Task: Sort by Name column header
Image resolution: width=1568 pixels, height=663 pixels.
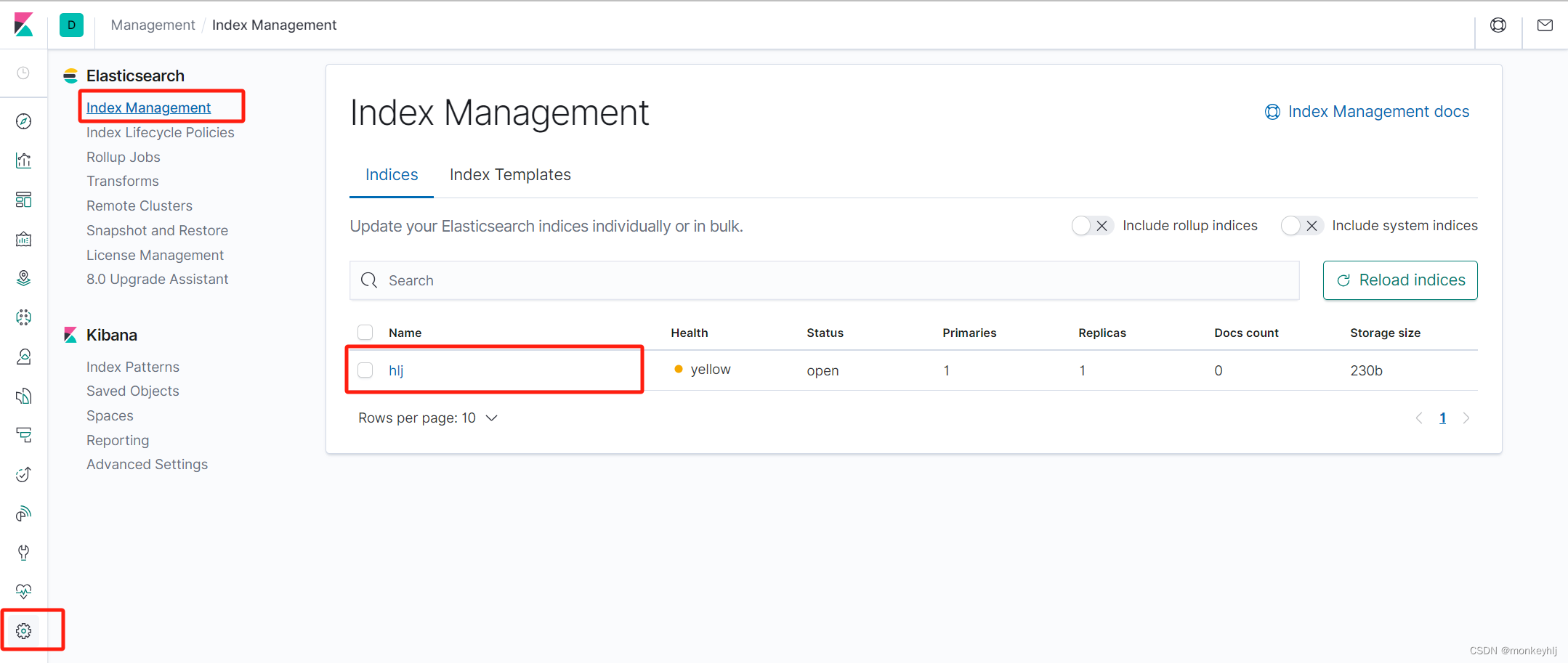Action: (405, 333)
